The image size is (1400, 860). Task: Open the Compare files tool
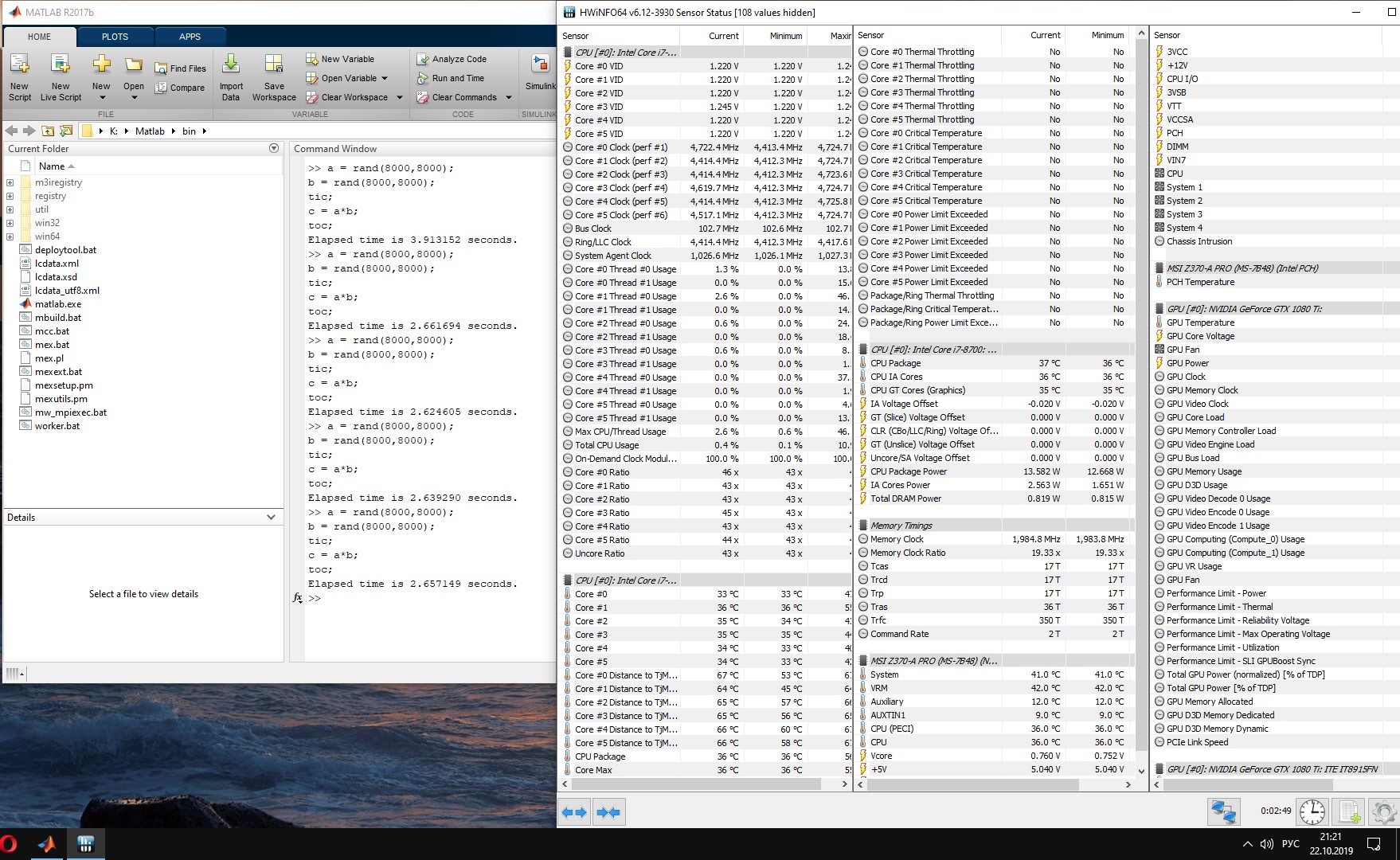click(180, 88)
